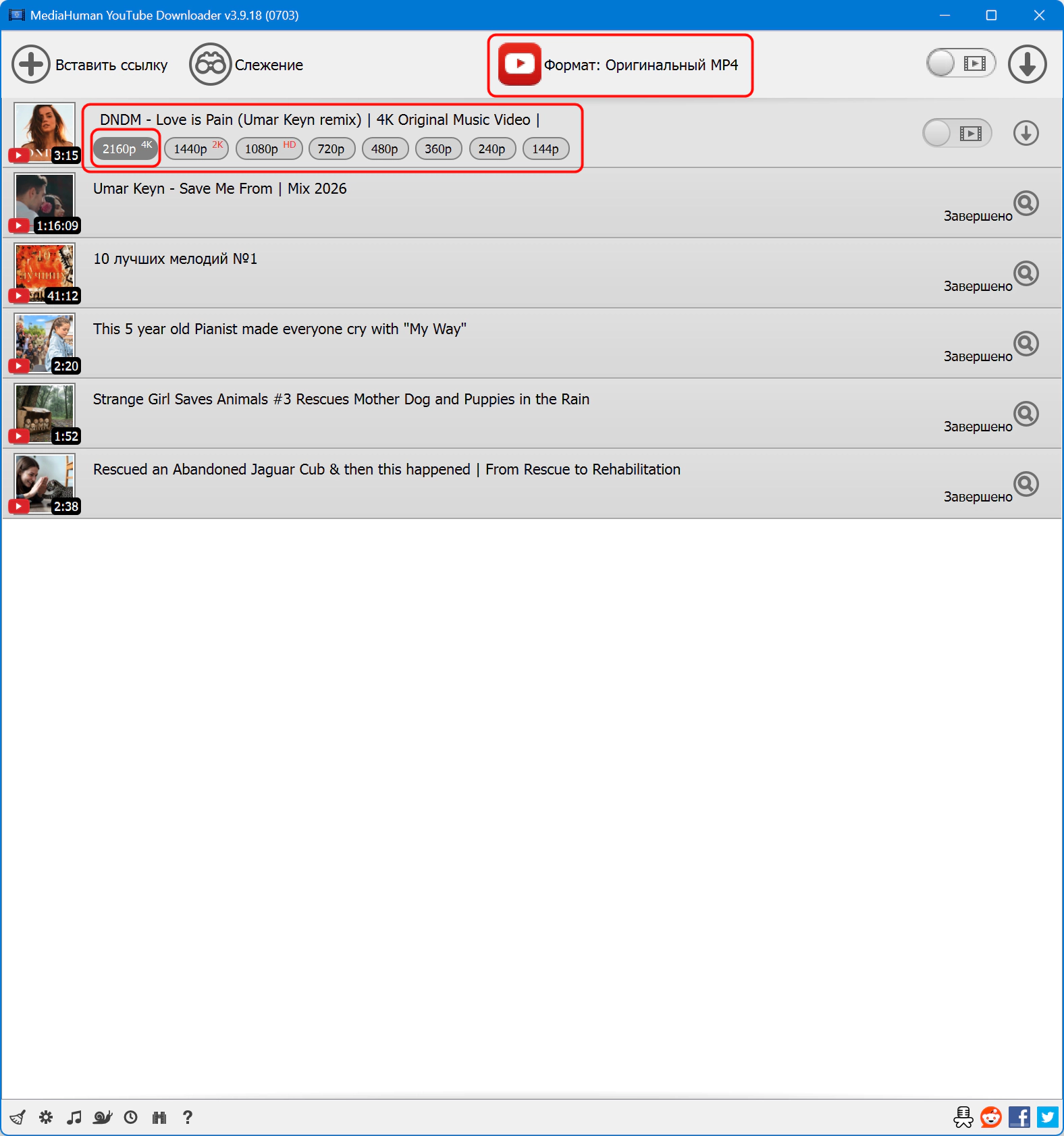
Task: Open settings via the gear icon
Action: (46, 1117)
